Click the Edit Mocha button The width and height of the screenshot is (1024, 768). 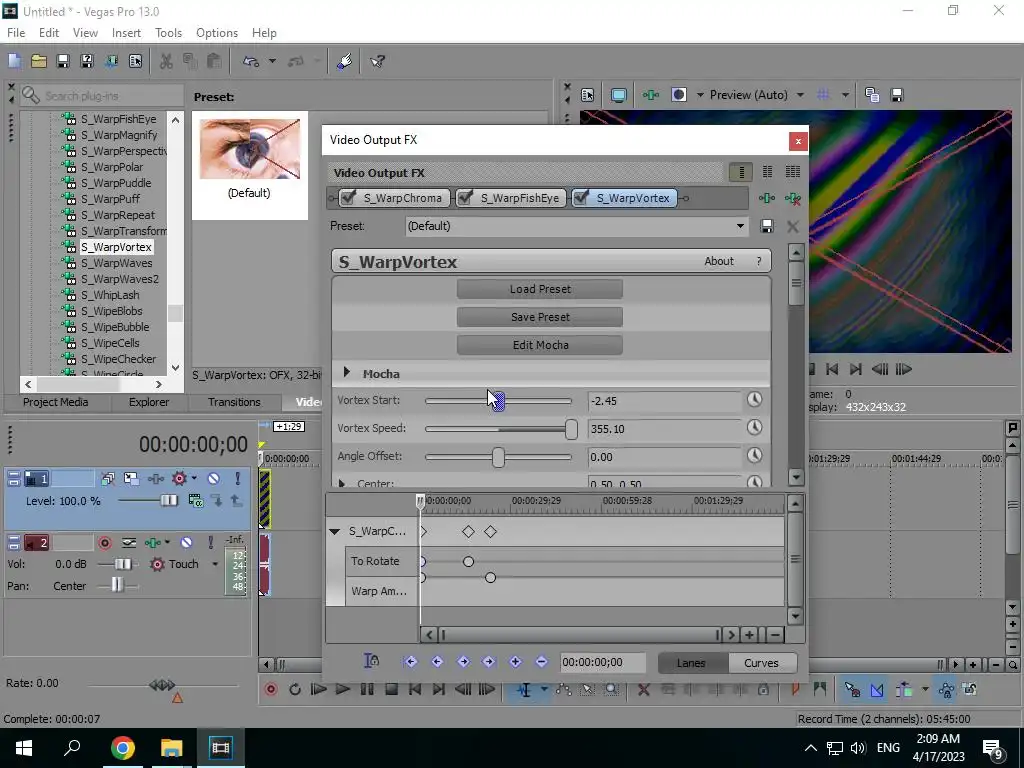pos(540,345)
